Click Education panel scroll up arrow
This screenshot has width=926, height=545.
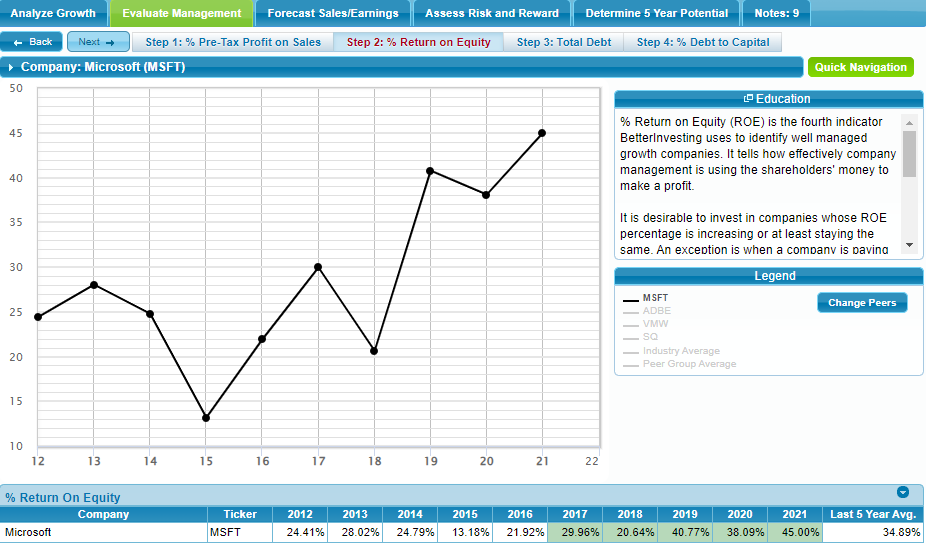[x=909, y=123]
